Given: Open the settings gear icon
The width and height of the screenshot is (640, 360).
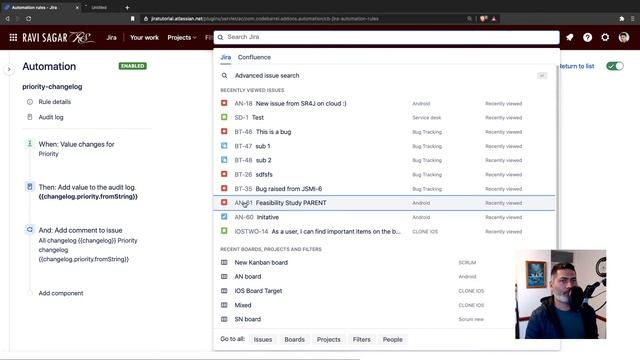Looking at the screenshot, I should 605,38.
